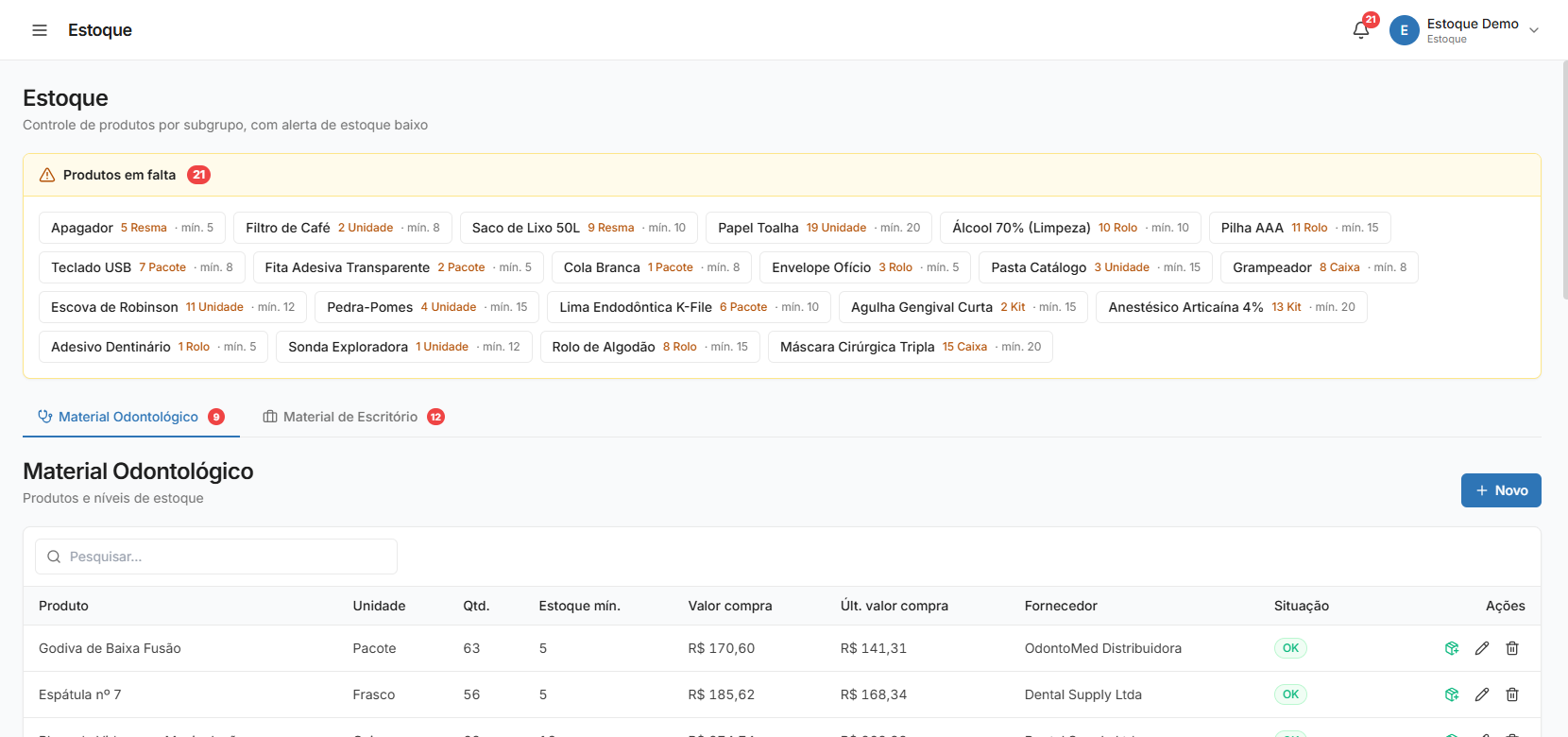This screenshot has width=1568, height=737.
Task: Click the Anestésico Articaína 4% chip
Action: click(1232, 307)
